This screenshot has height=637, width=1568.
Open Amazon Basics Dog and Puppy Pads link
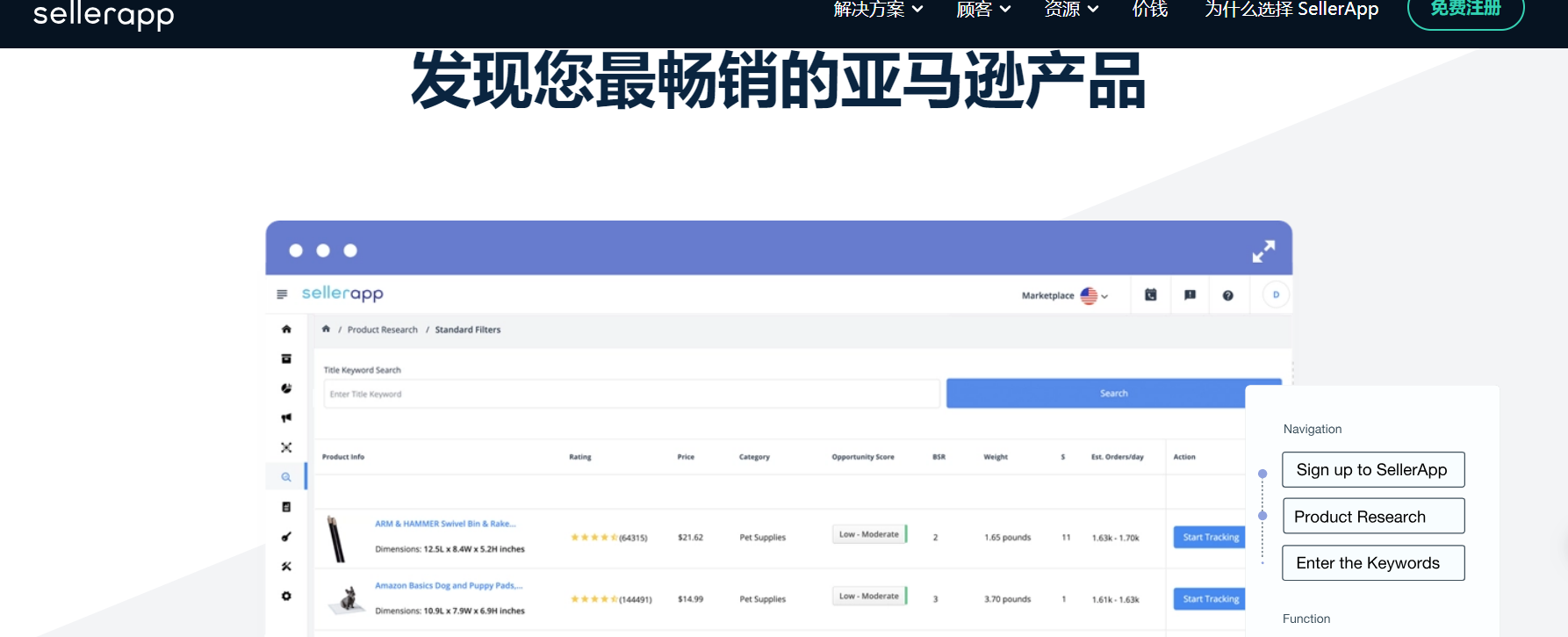pos(449,585)
